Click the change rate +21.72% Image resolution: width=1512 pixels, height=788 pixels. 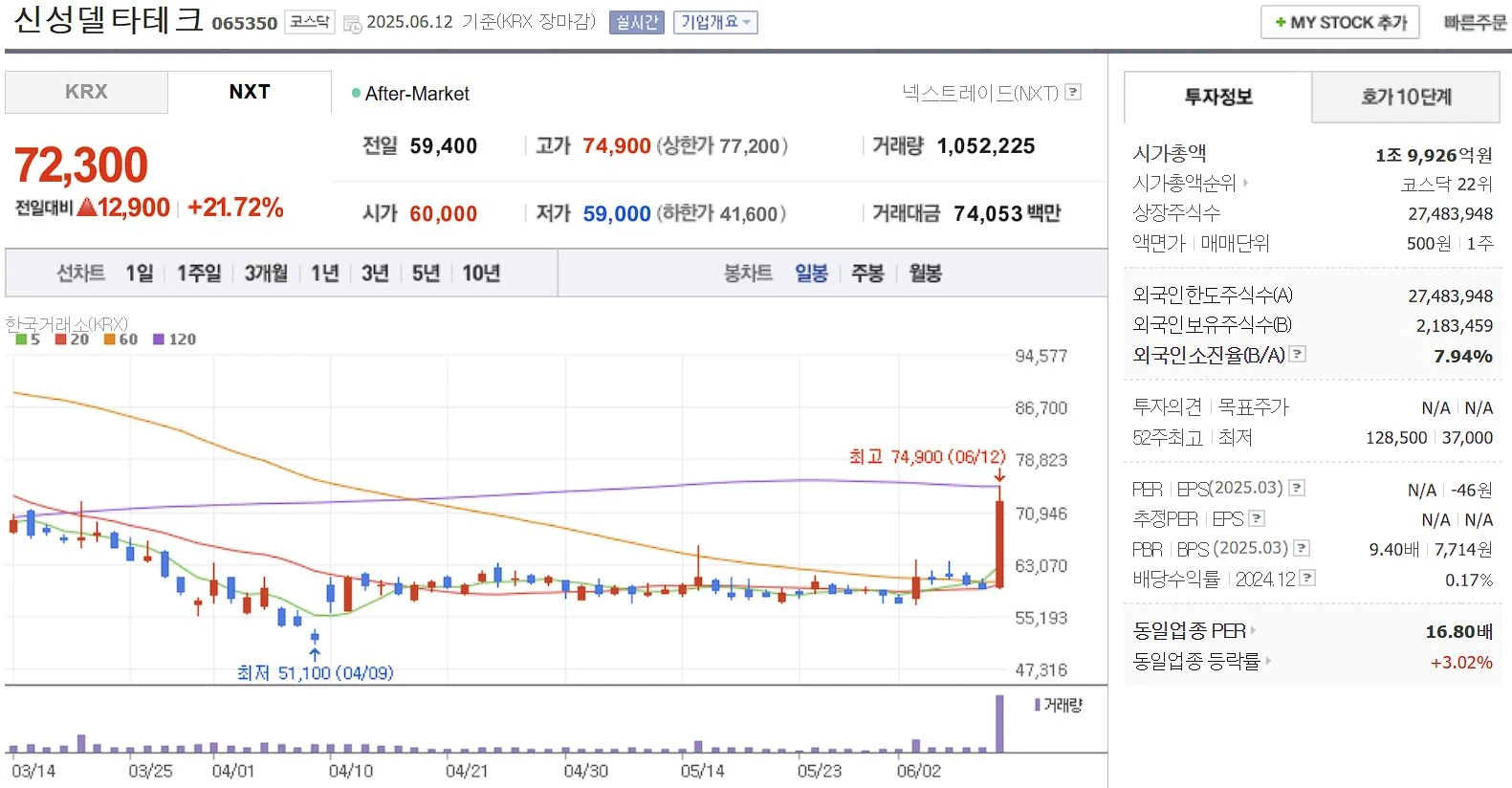coord(235,208)
